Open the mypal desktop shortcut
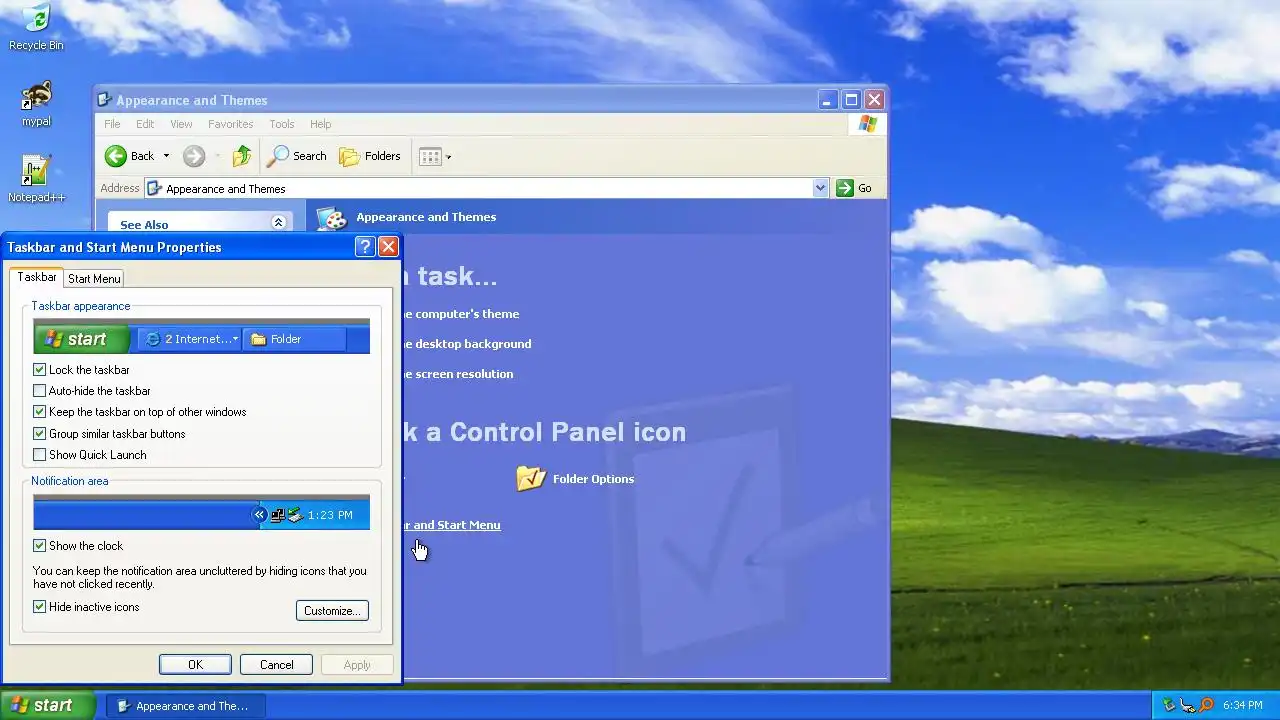The width and height of the screenshot is (1280, 720). [x=36, y=103]
